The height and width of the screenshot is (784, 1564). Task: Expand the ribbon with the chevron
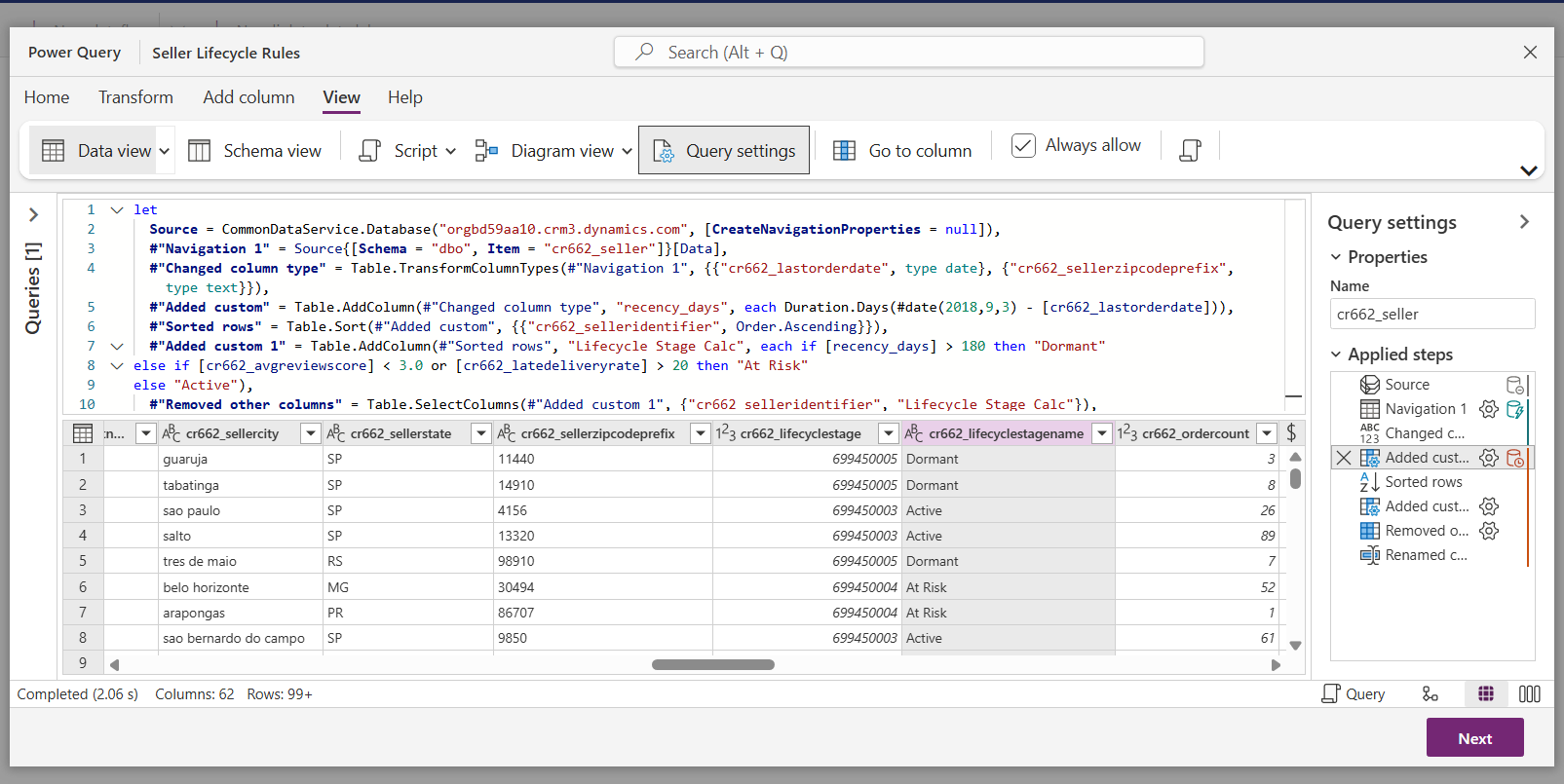[x=1529, y=170]
